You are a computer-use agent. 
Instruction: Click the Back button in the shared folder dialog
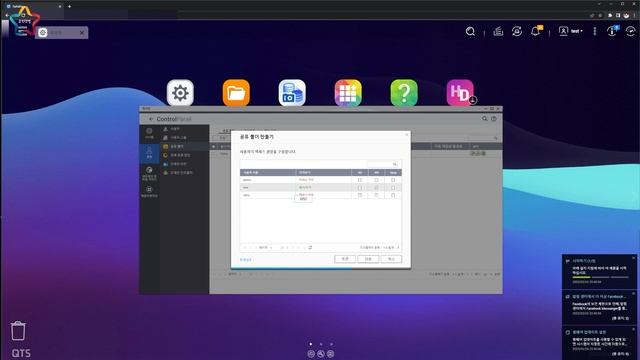pos(345,259)
